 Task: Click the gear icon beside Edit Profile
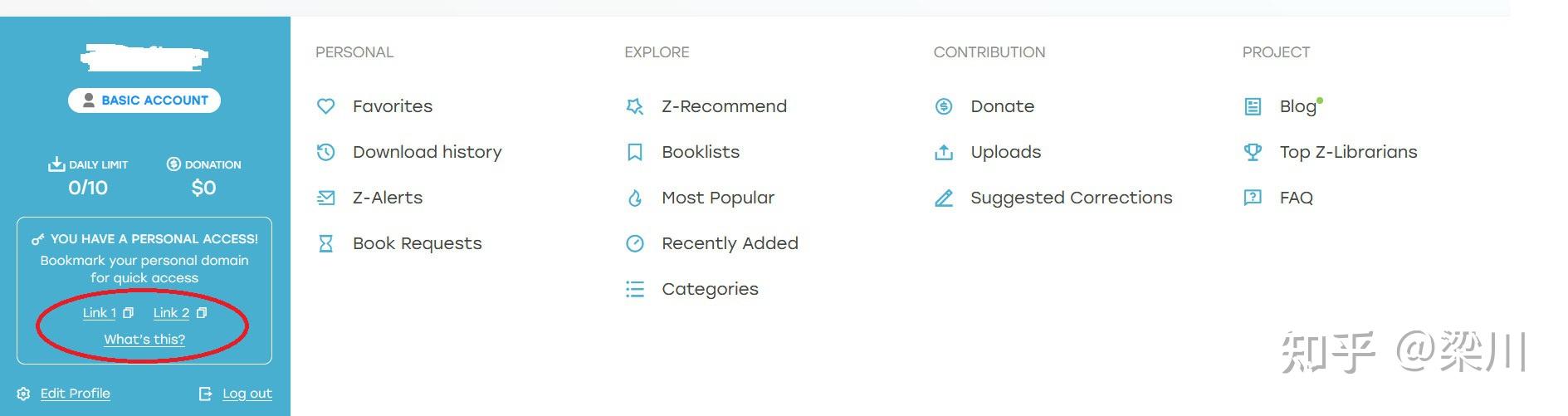pos(23,394)
